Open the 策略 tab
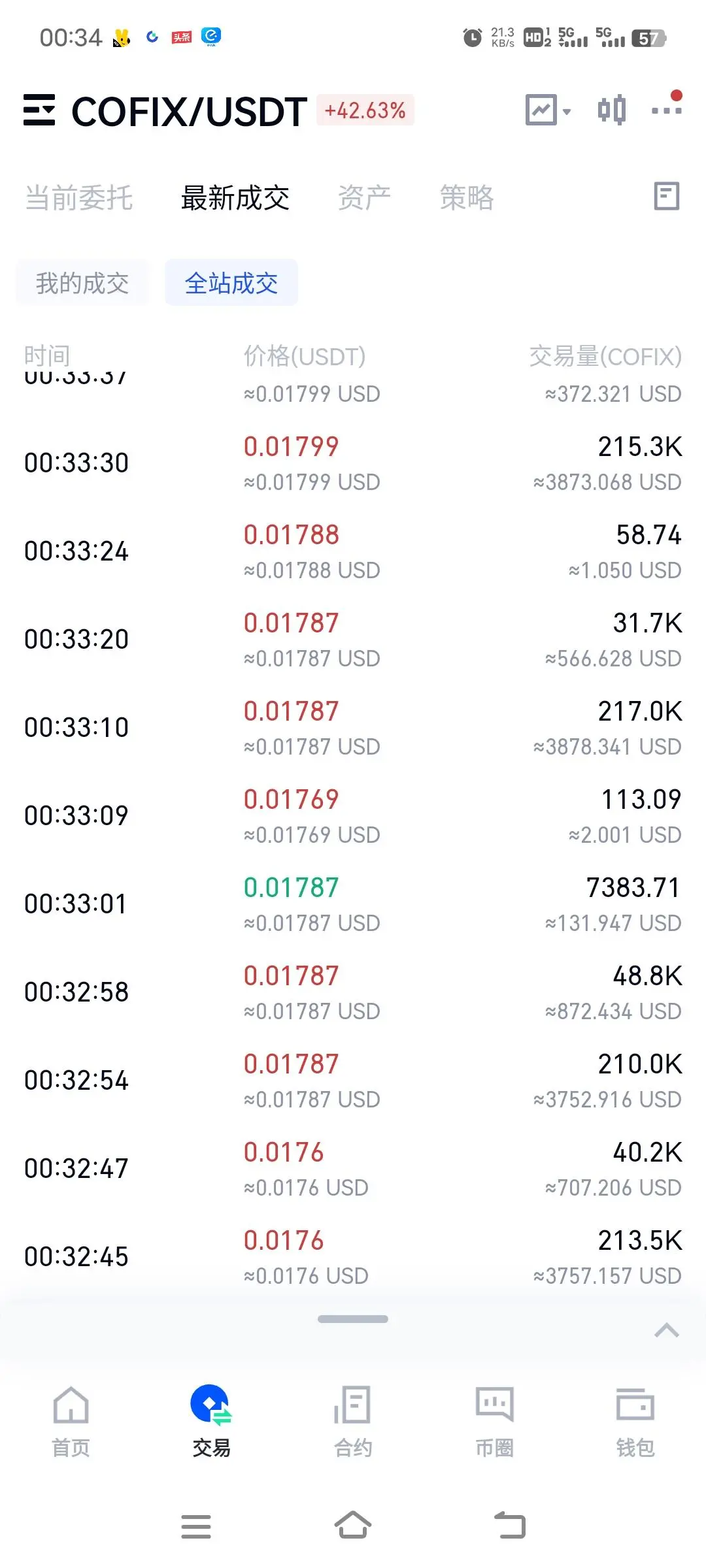This screenshot has height=1568, width=706. click(x=467, y=197)
